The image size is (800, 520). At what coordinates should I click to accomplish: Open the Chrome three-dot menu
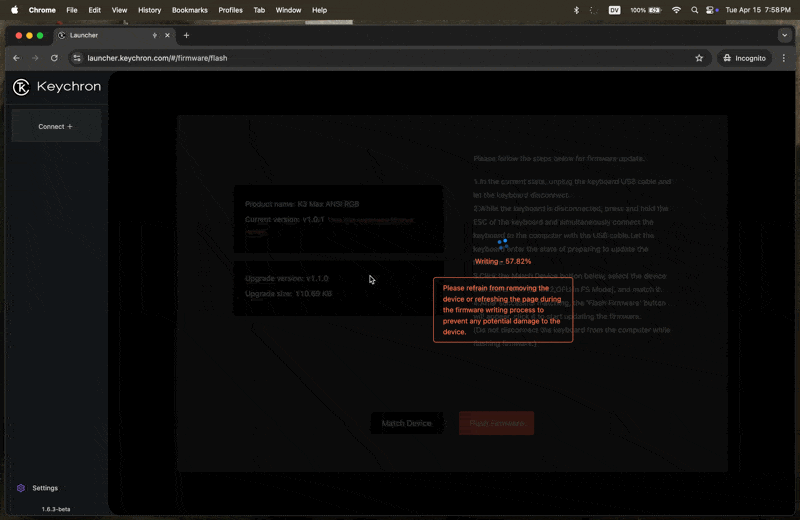point(784,58)
